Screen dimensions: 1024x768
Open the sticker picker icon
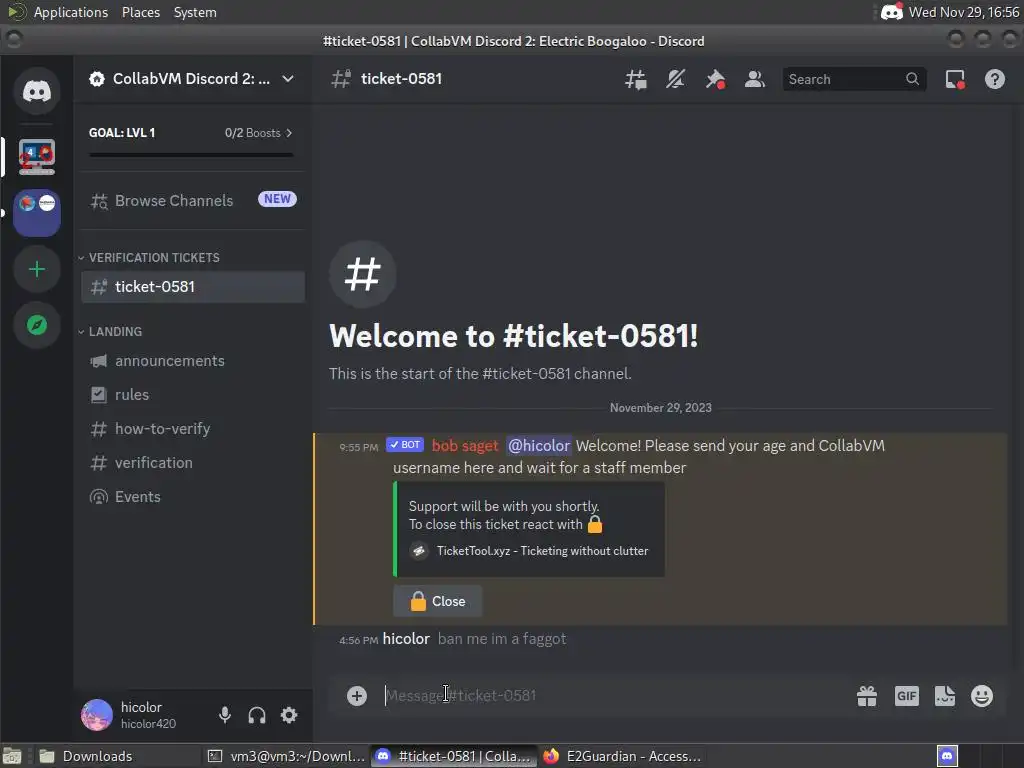click(944, 696)
